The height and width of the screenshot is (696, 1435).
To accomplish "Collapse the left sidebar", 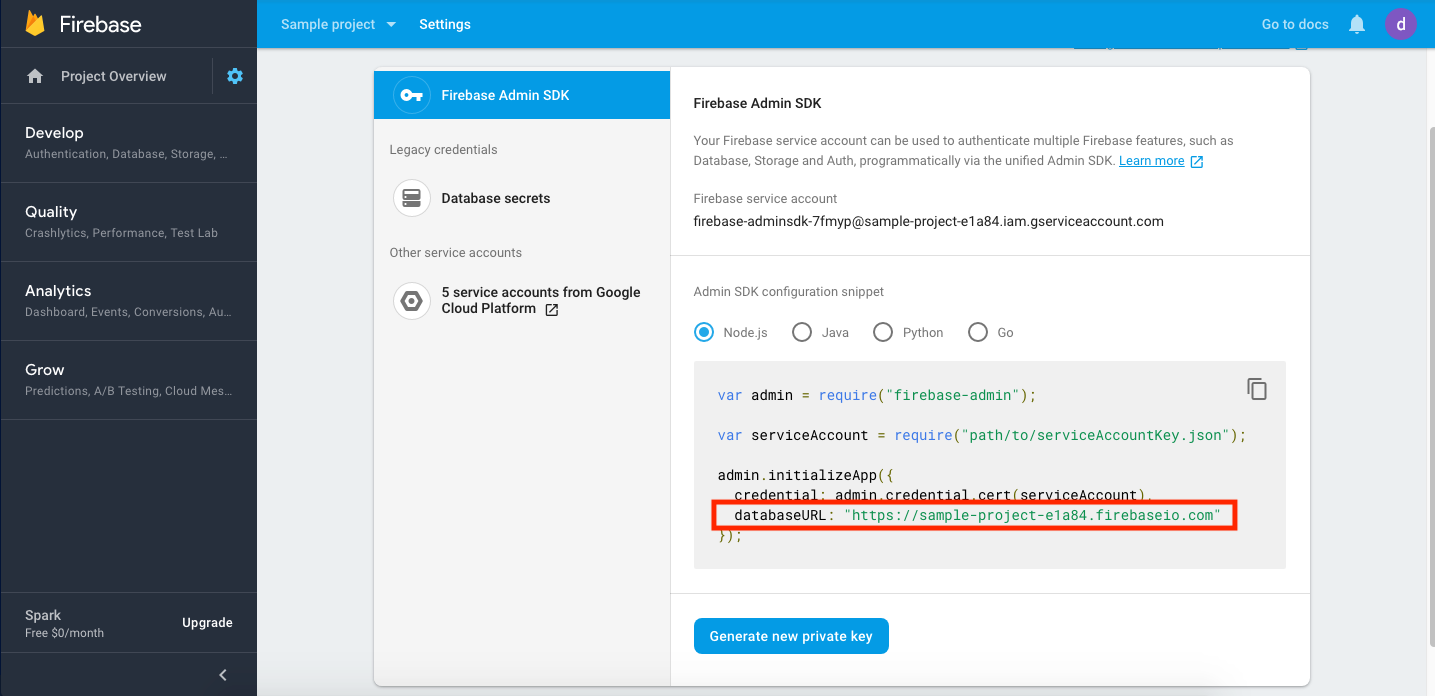I will pos(222,674).
